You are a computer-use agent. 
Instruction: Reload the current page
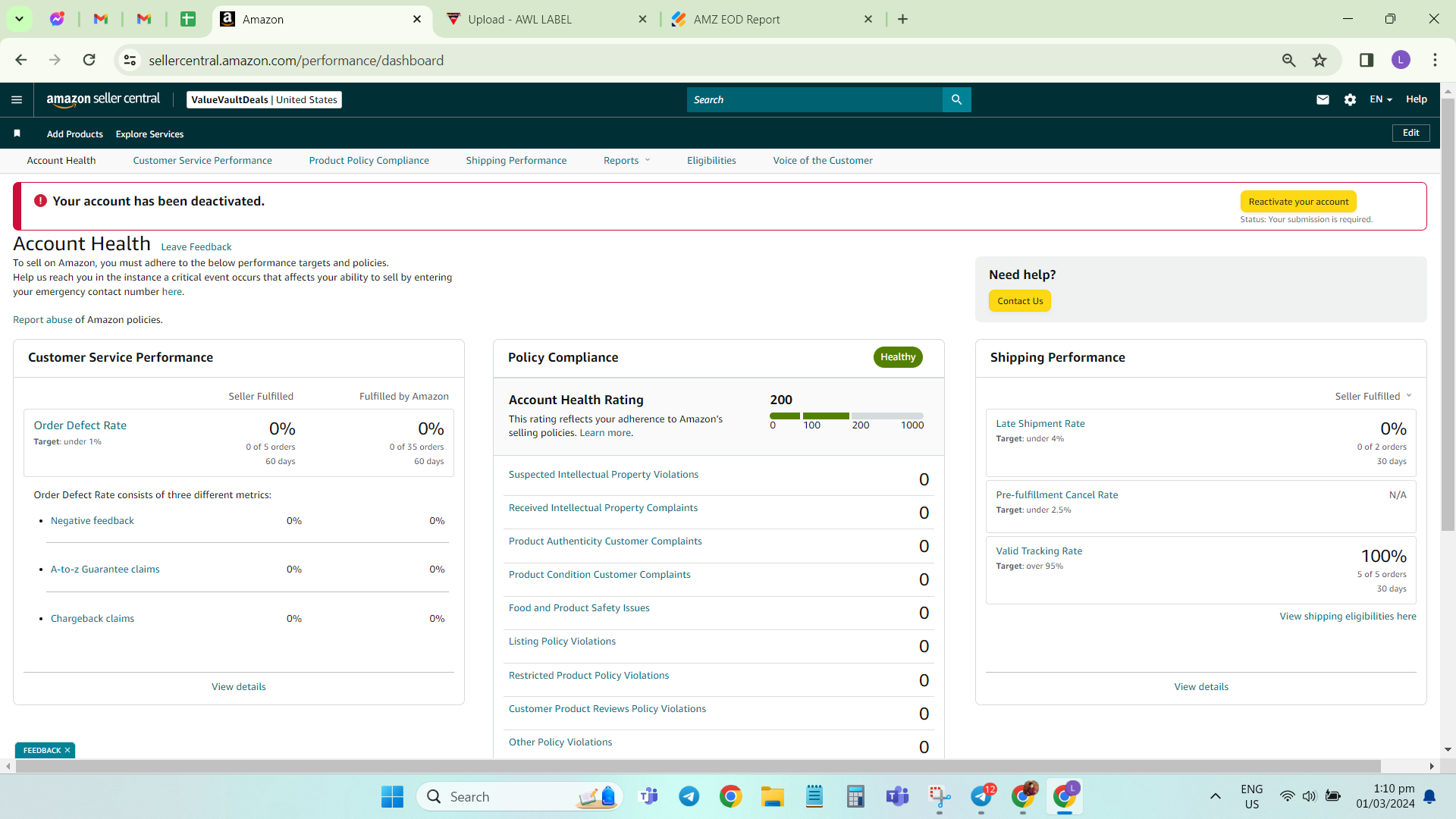pyautogui.click(x=89, y=60)
